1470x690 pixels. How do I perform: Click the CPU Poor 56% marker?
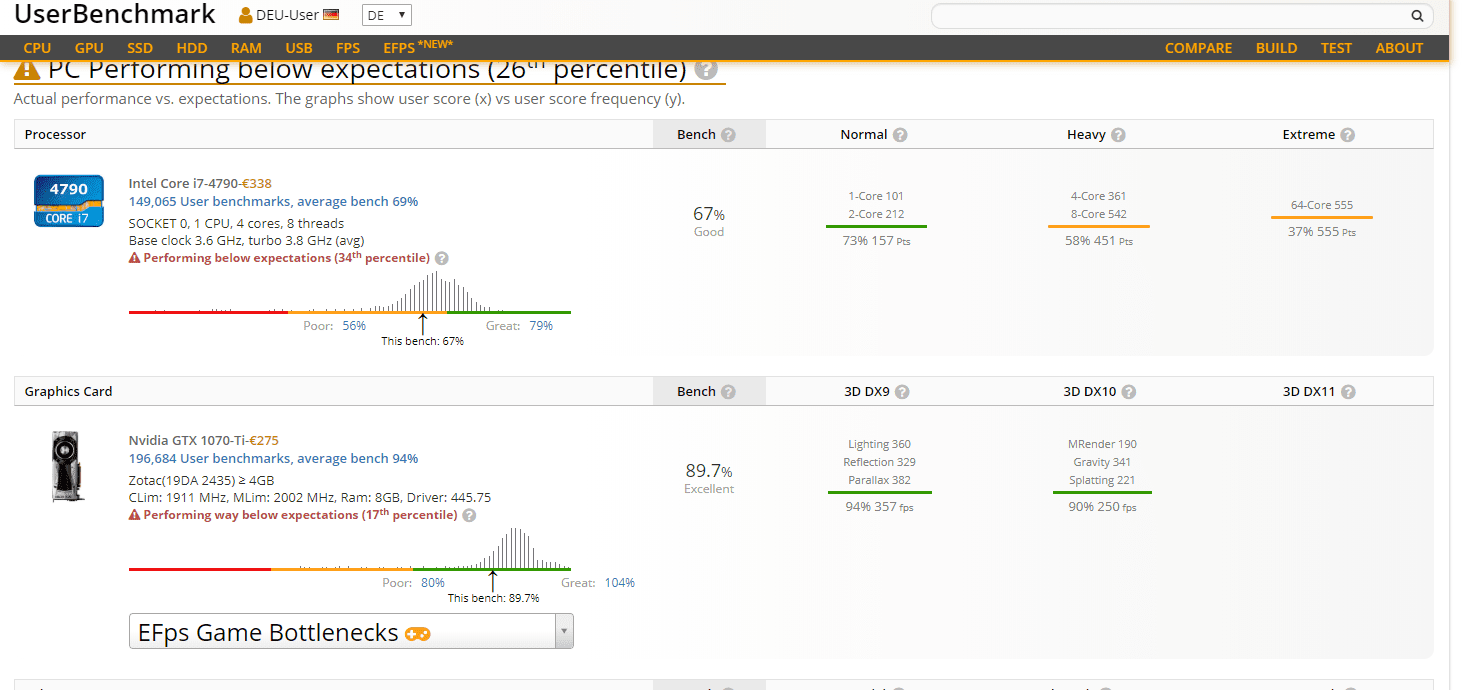click(x=335, y=326)
